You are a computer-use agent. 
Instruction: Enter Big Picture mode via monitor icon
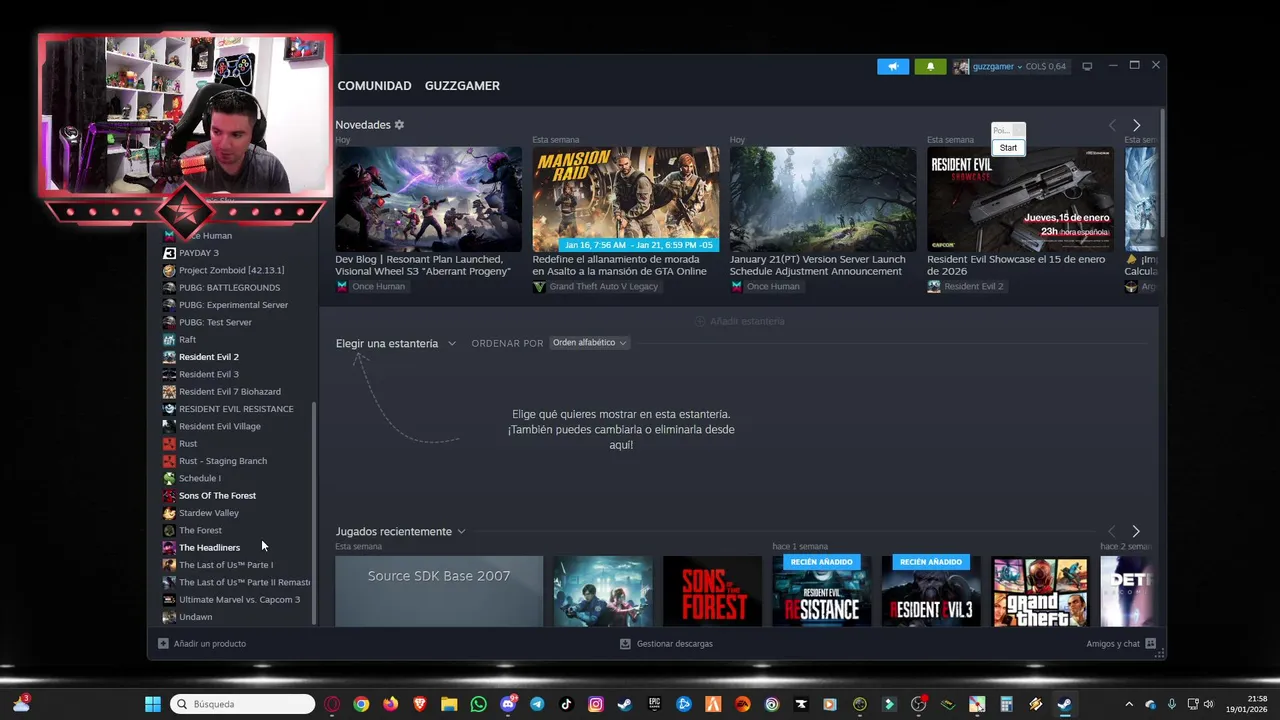(x=1087, y=66)
